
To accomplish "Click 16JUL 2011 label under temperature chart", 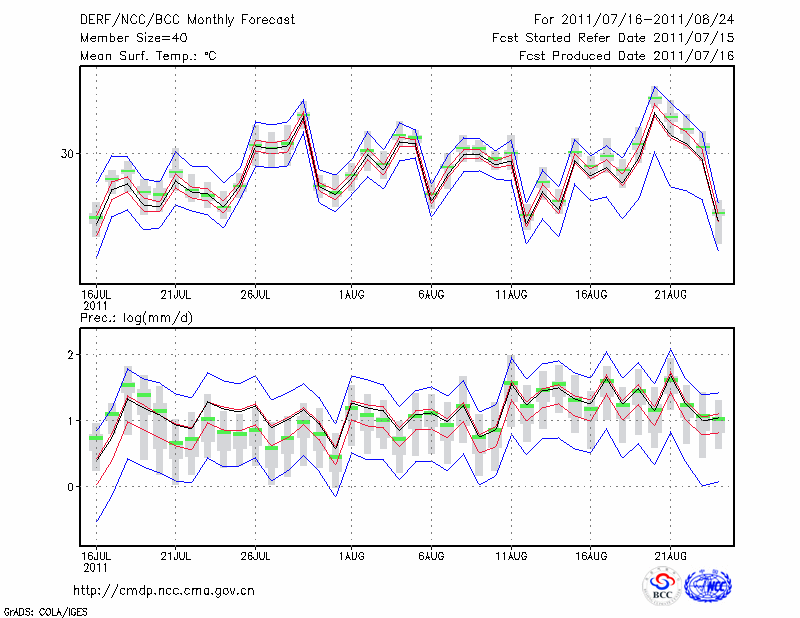I will 95,298.
